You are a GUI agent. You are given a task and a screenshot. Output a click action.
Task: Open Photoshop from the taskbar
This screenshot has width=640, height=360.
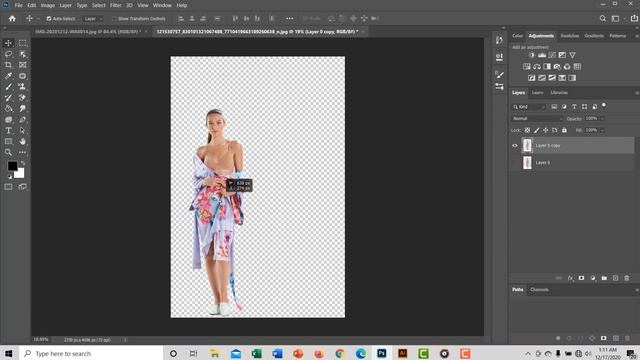point(382,353)
